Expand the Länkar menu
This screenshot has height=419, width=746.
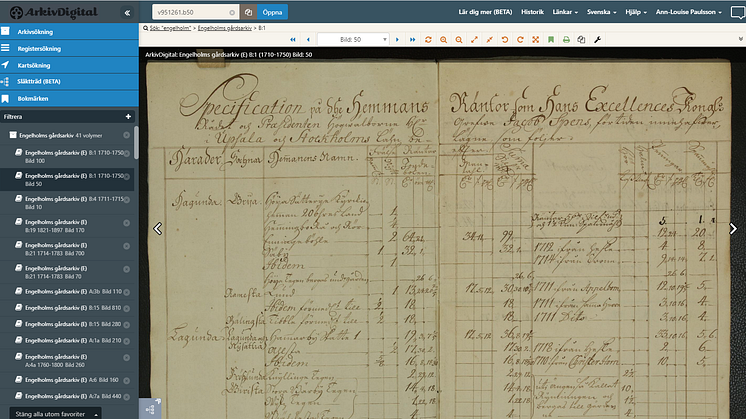[x=565, y=12]
